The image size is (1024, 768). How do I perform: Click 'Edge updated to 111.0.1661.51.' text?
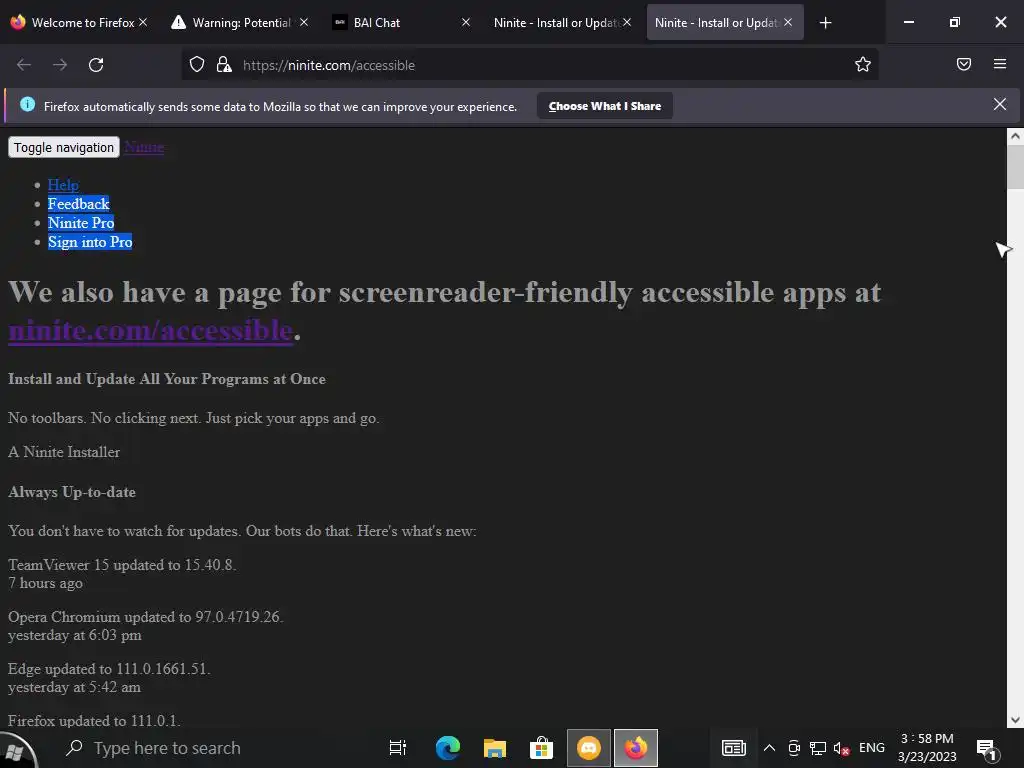(x=109, y=669)
